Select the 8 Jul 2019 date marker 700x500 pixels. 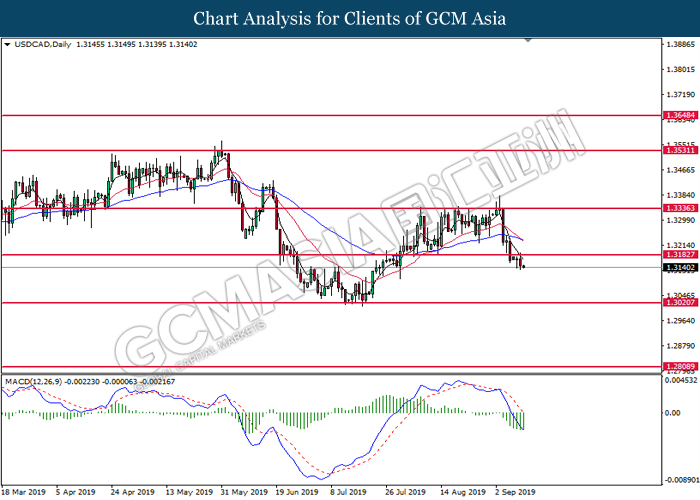coord(345,492)
